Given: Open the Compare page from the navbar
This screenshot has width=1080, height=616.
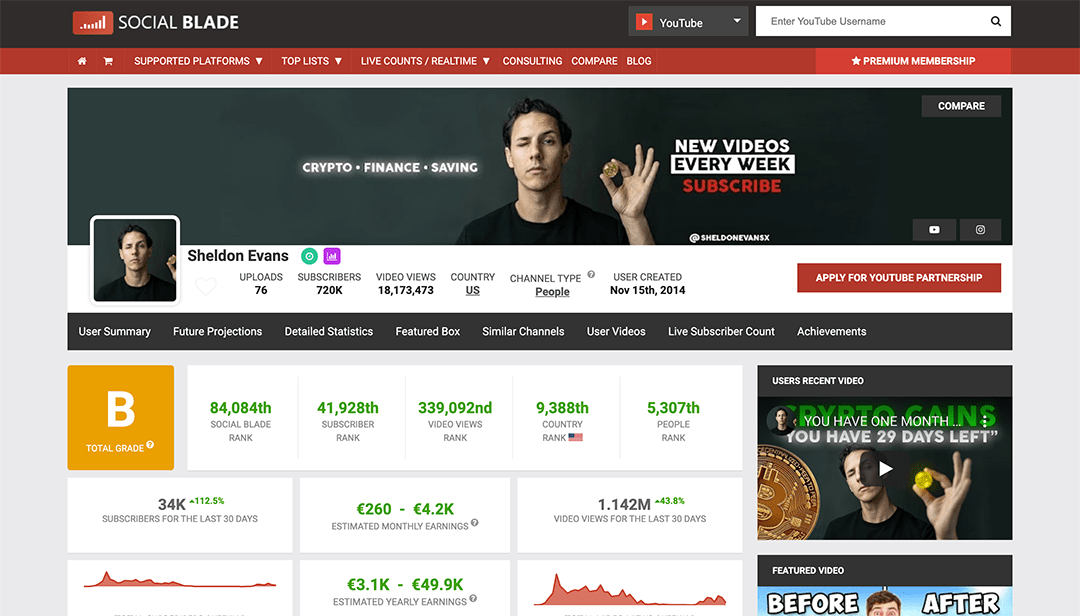Looking at the screenshot, I should (594, 61).
